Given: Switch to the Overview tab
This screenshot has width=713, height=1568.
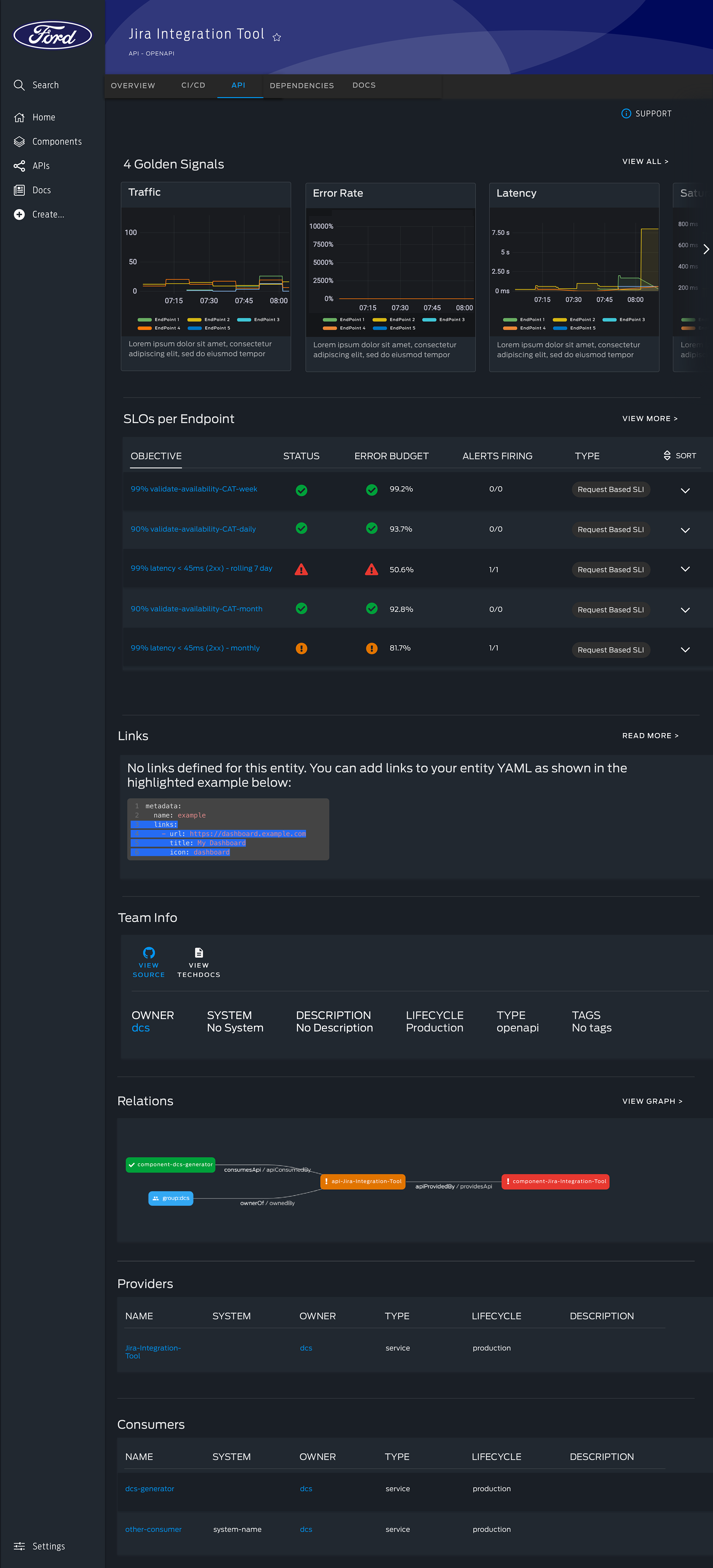Looking at the screenshot, I should [x=133, y=86].
